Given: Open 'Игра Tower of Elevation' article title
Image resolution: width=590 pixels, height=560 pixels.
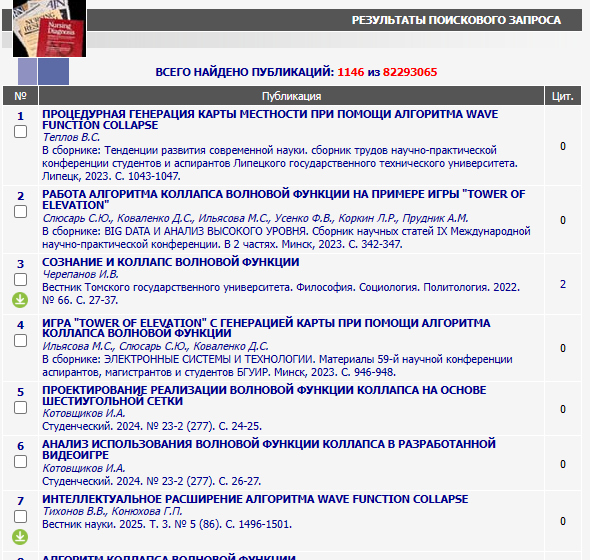Looking at the screenshot, I should tap(266, 328).
